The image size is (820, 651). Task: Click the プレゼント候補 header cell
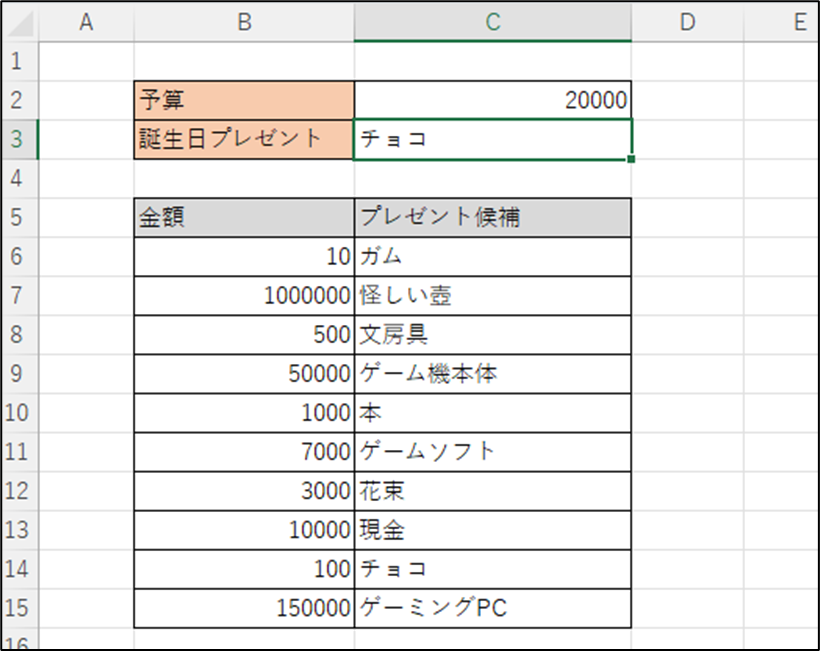[x=493, y=218]
